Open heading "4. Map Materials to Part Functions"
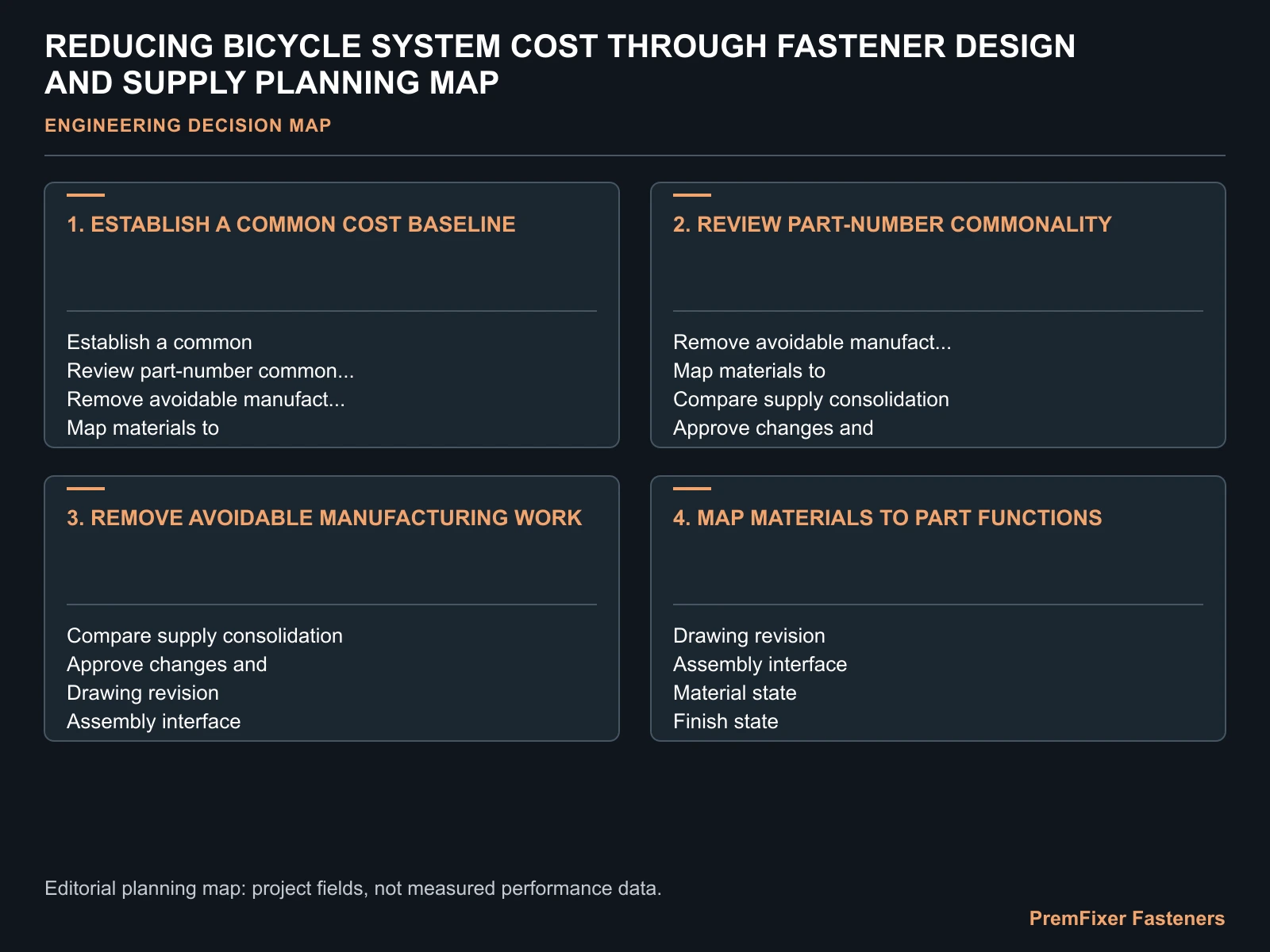Viewport: 1270px width, 952px height. pos(887,518)
